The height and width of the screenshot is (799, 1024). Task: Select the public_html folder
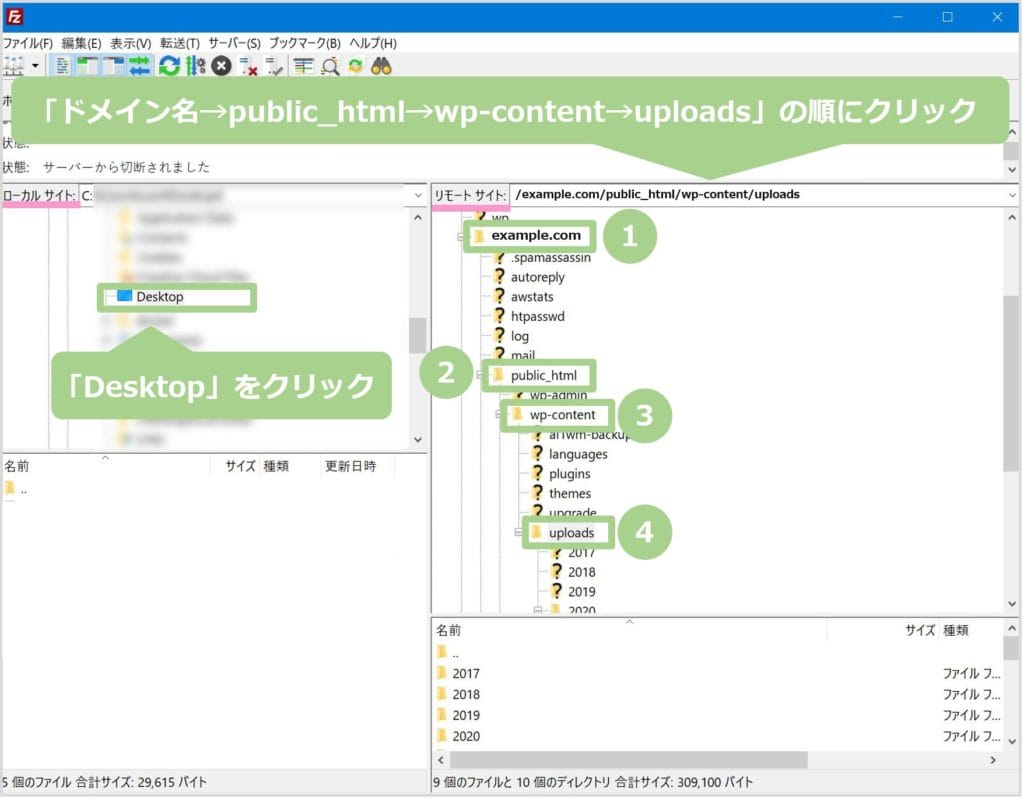coord(543,376)
